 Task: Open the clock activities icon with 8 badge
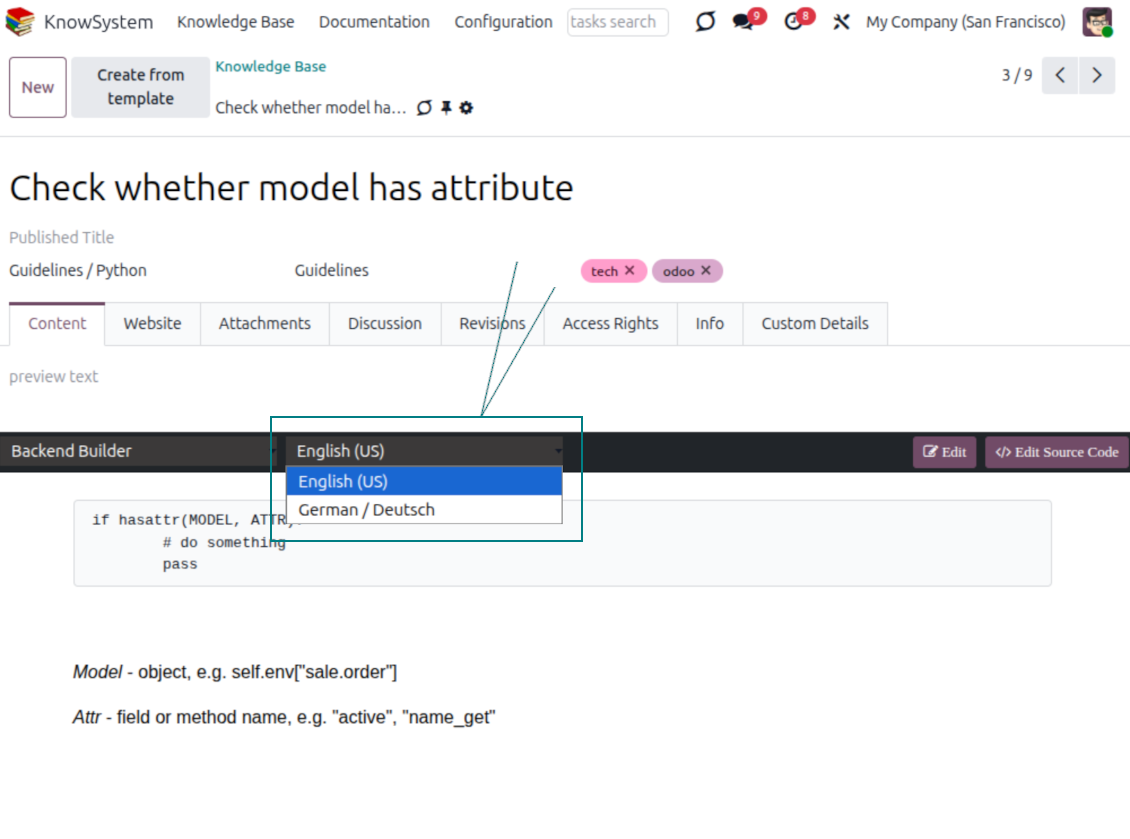794,22
